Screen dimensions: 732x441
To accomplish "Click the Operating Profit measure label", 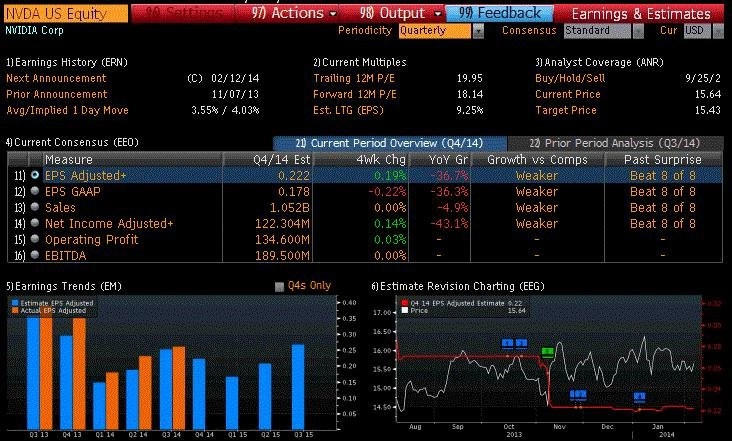I will coord(92,239).
